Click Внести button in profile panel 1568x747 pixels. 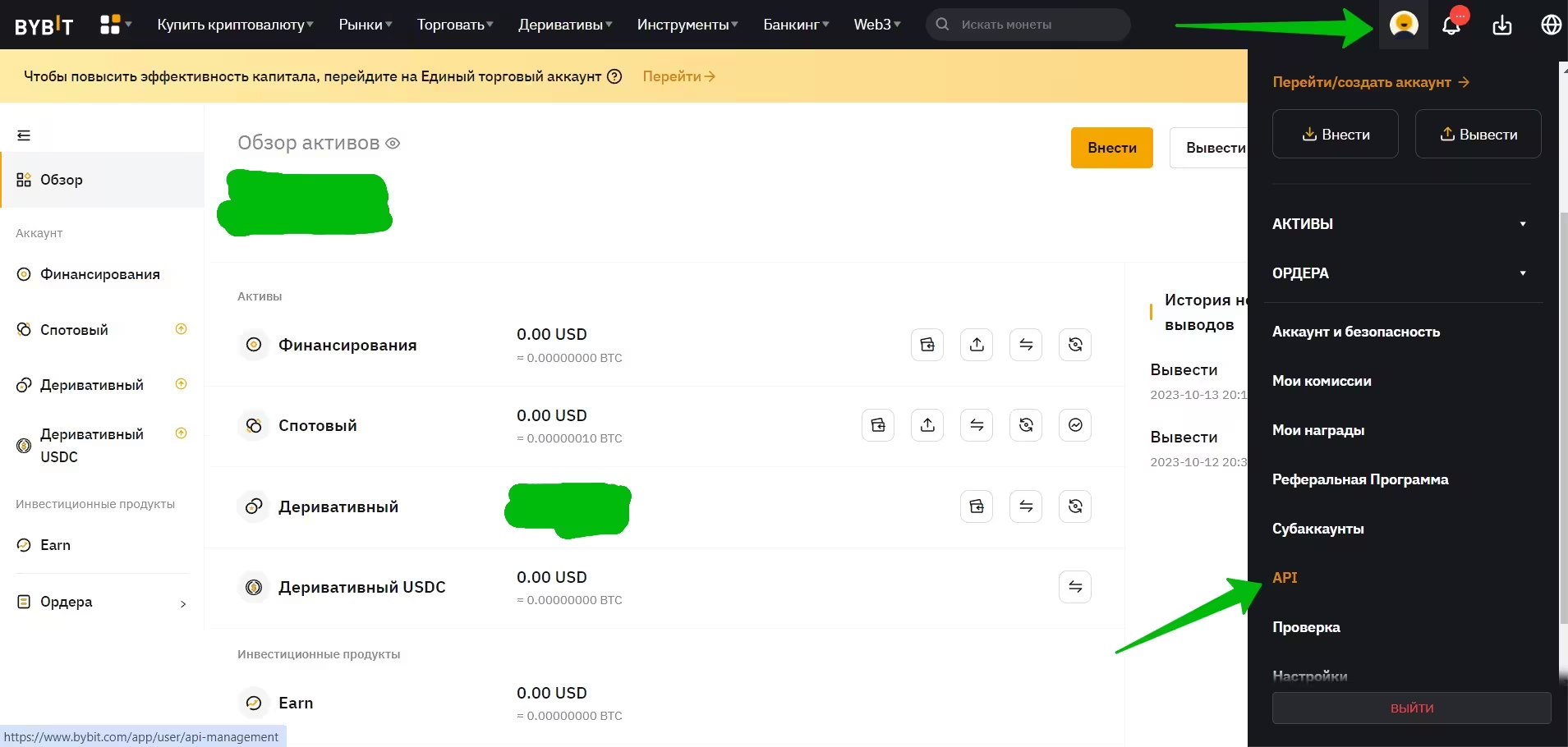click(x=1336, y=134)
